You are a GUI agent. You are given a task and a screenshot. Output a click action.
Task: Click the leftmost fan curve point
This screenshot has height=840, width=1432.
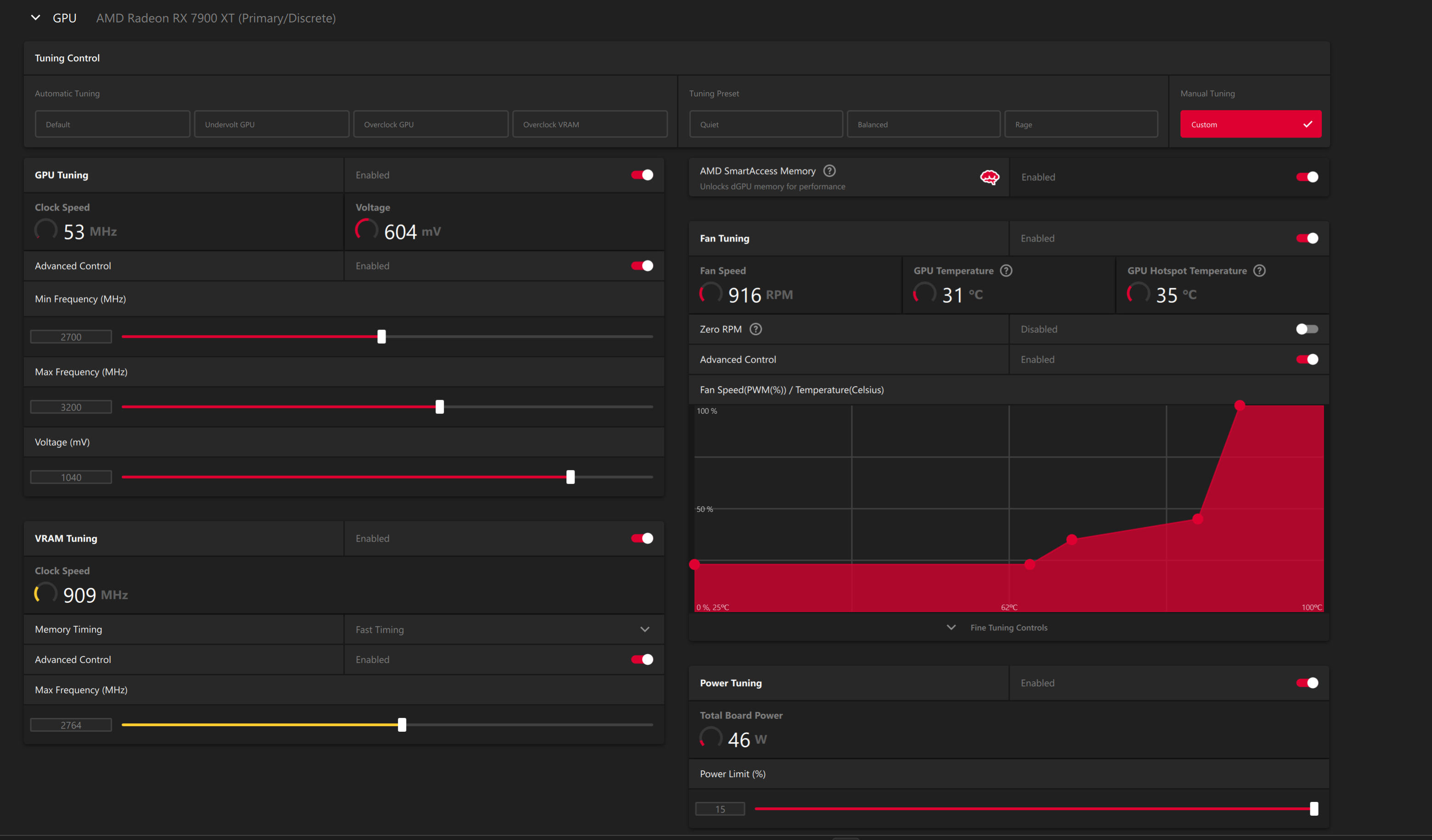[x=694, y=565]
